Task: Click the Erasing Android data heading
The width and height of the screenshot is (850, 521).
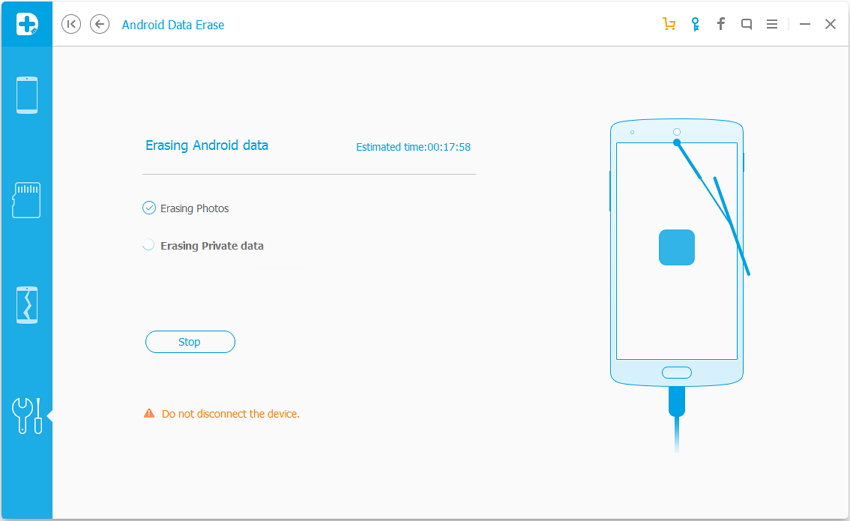Action: pyautogui.click(x=207, y=145)
